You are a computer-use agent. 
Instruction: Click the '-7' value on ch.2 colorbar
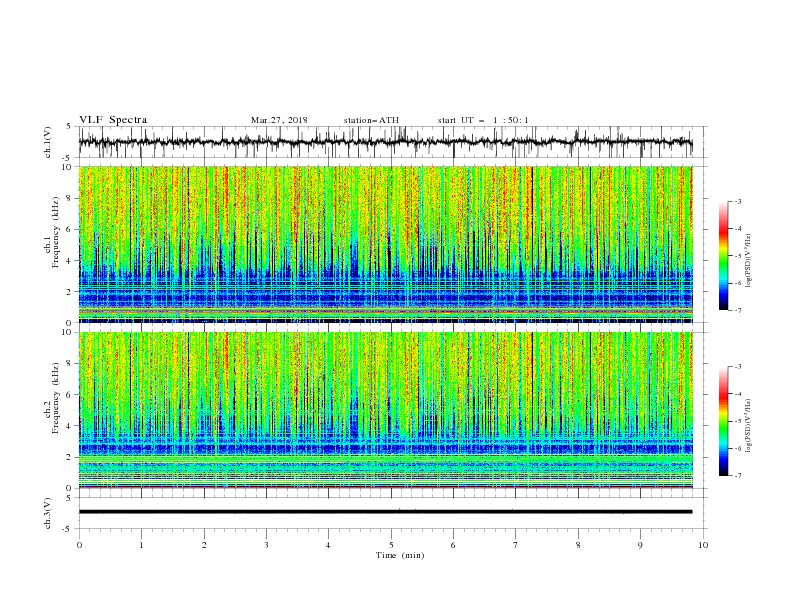coord(737,476)
